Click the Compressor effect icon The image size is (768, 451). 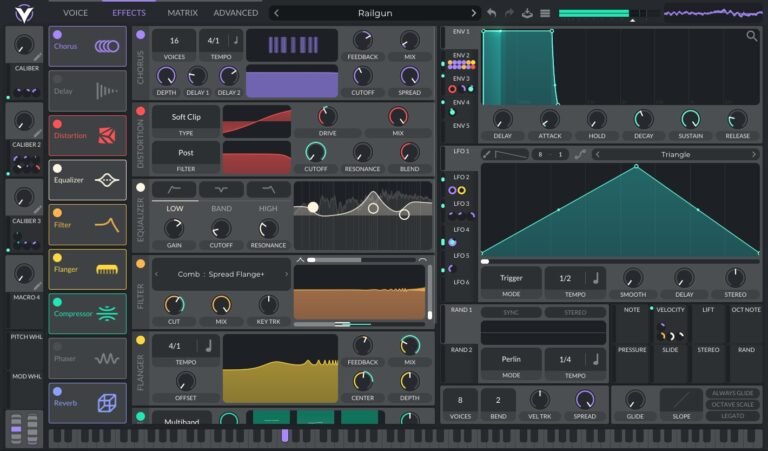click(107, 313)
